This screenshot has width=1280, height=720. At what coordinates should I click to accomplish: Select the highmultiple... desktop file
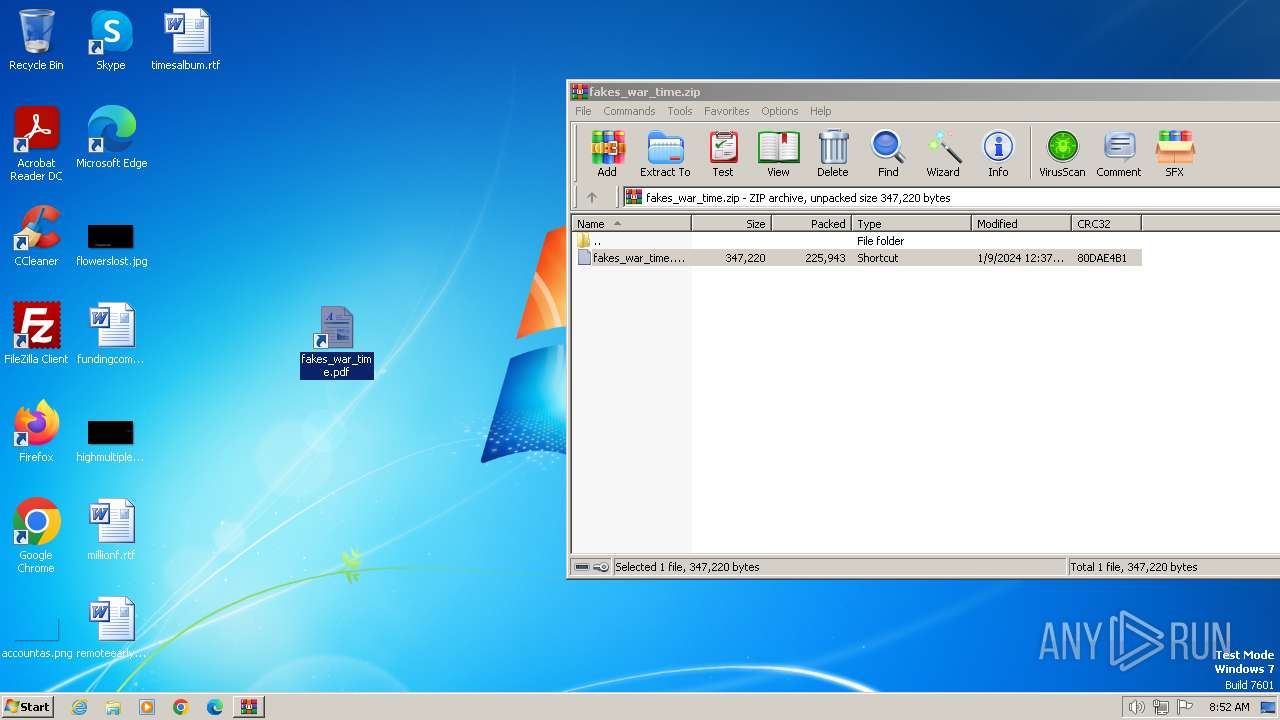(110, 441)
